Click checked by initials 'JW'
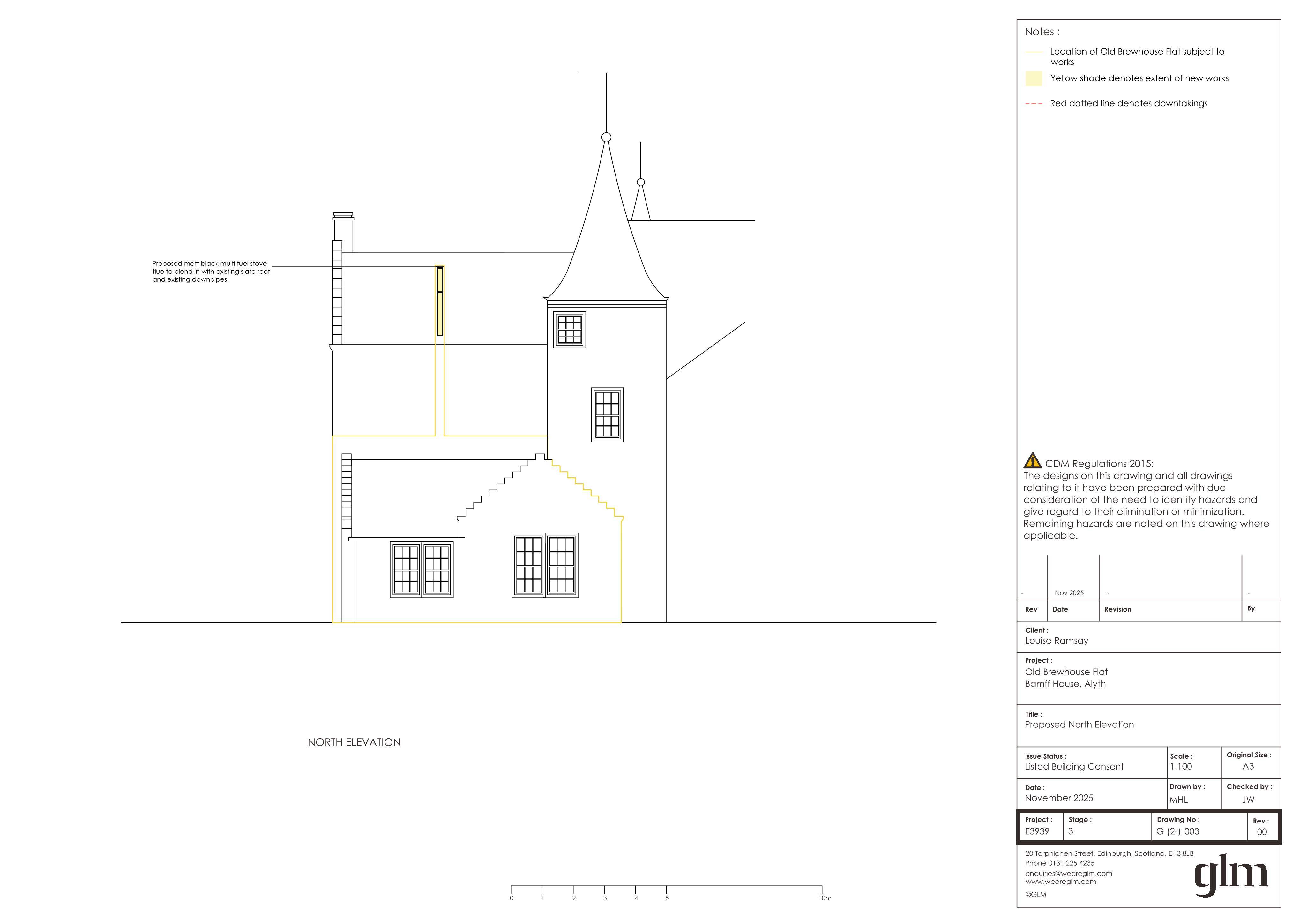Screen dimensions: 1307x924 point(1248,799)
